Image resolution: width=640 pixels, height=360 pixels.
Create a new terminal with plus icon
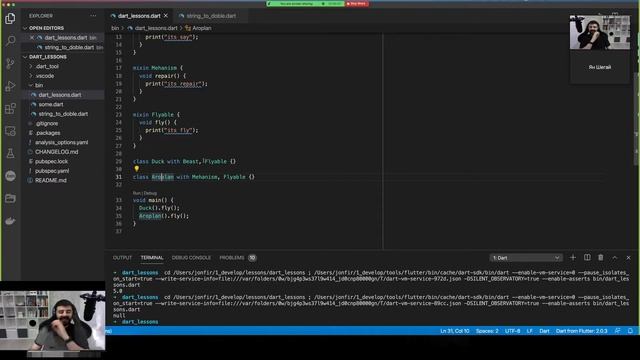pyautogui.click(x=573, y=258)
